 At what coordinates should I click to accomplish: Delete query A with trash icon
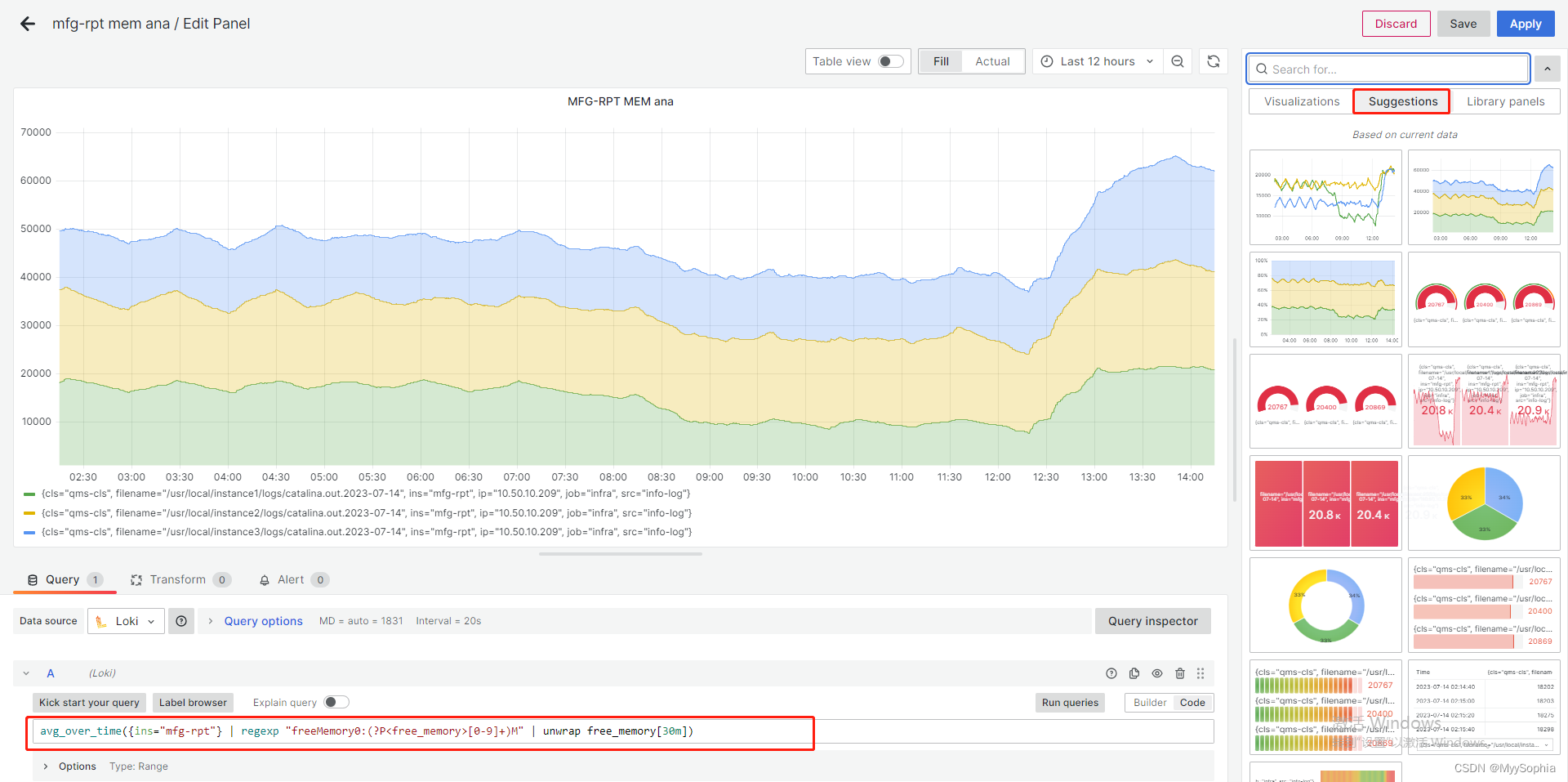pos(1180,673)
